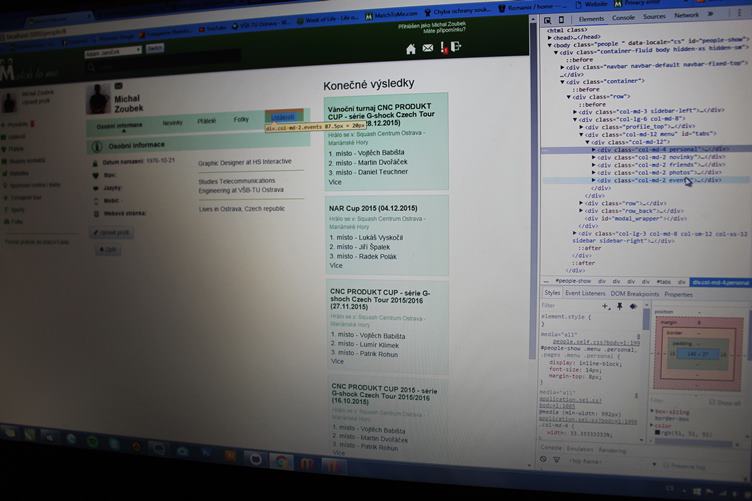Click Více link under Vánoční turnaj results
752x501 pixels.
pyautogui.click(x=336, y=183)
